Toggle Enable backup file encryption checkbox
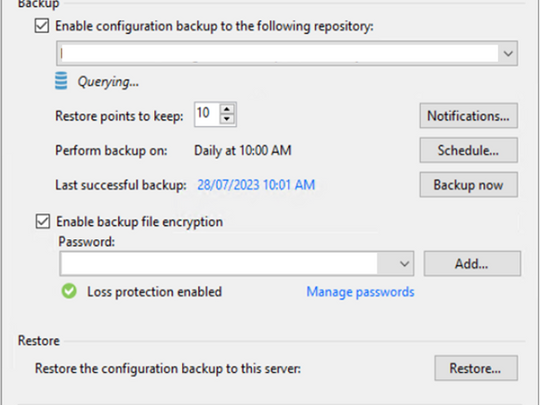Viewport: 540px width, 405px height. [x=43, y=221]
